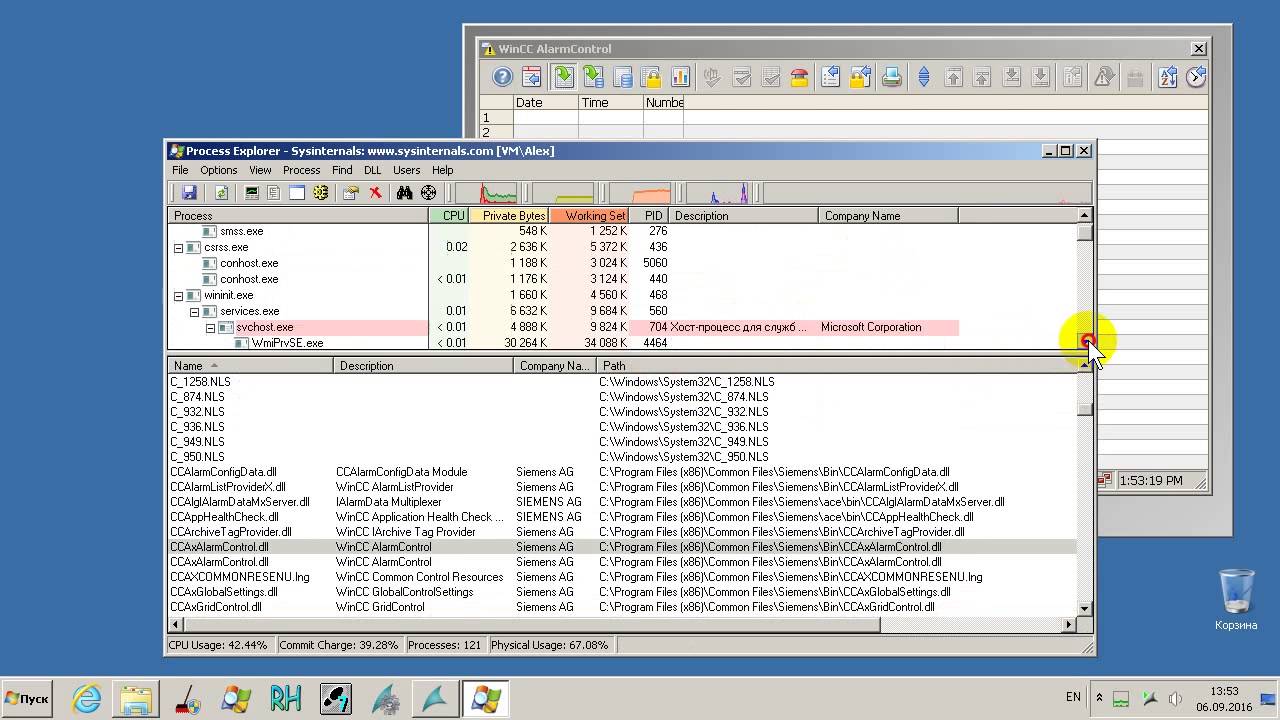Open the process Properties toolbar icon
This screenshot has height=720, width=1280.
(351, 193)
